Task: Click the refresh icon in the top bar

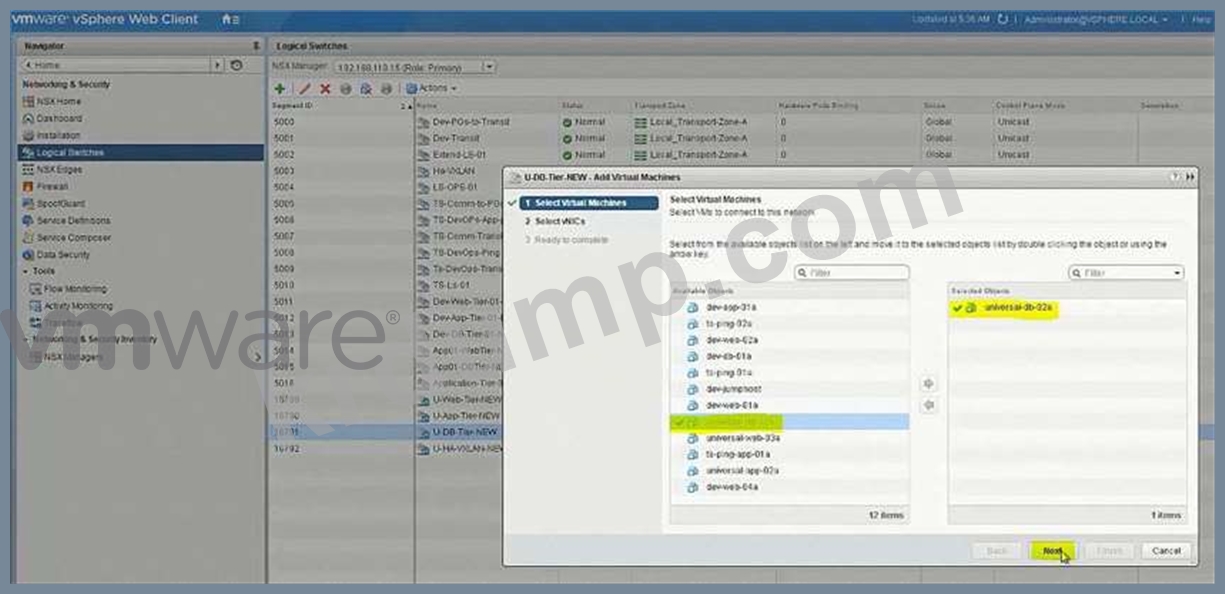Action: coord(1003,19)
